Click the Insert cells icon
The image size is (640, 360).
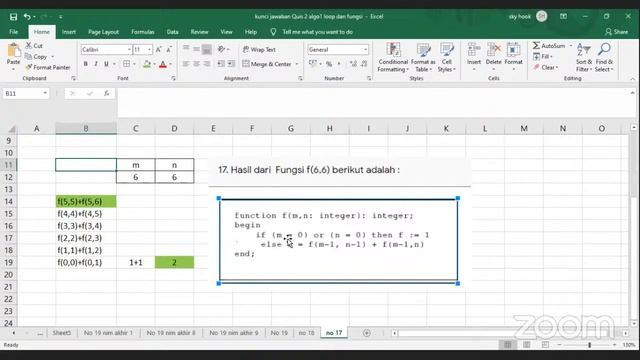(474, 49)
